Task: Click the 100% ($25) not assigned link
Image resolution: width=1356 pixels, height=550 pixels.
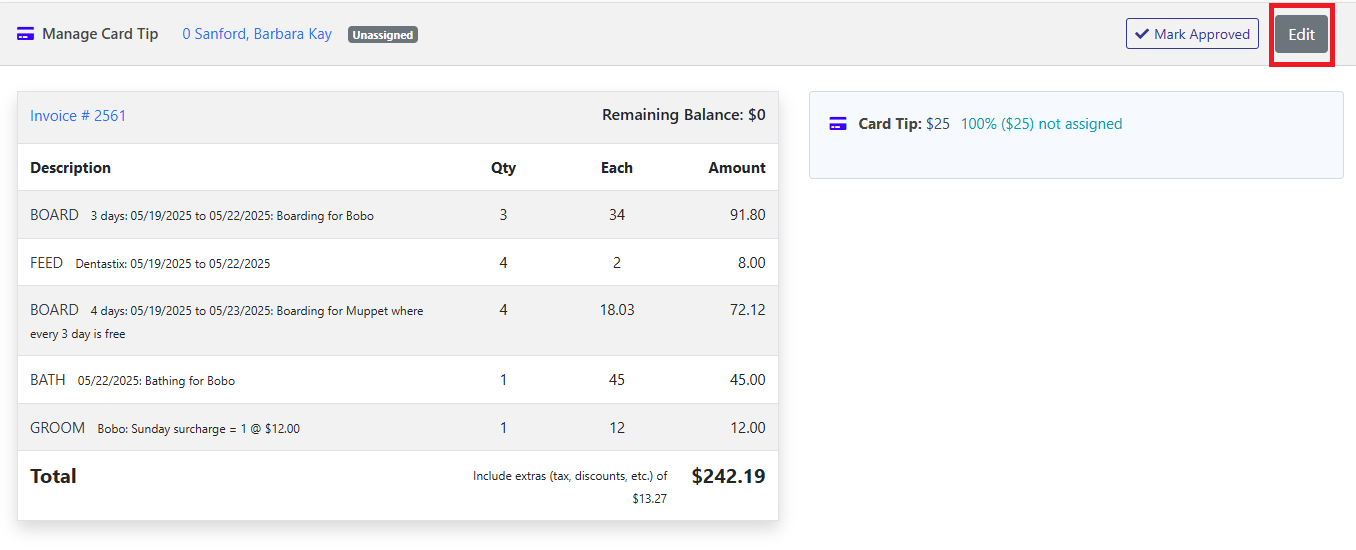Action: tap(1041, 124)
